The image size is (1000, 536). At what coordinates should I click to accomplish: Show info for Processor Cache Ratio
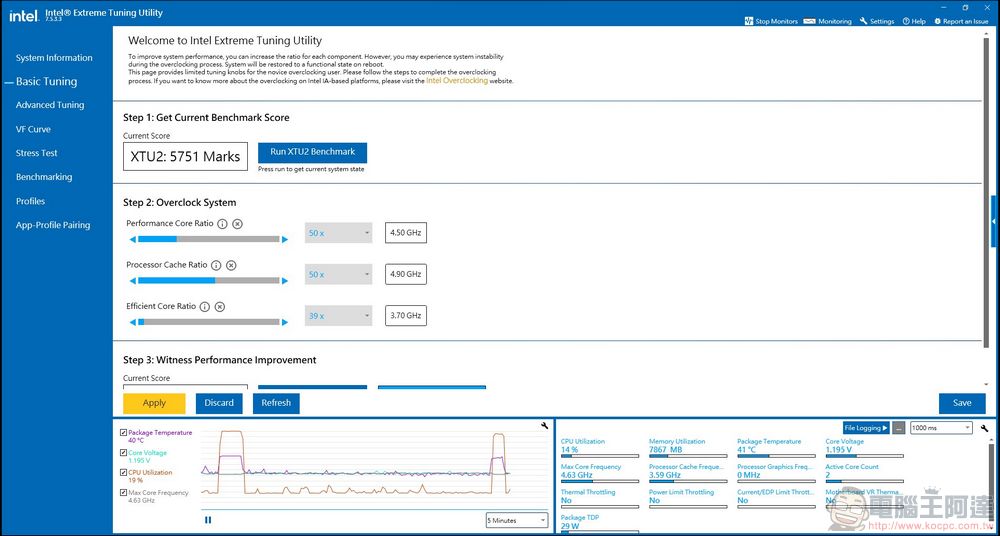pyautogui.click(x=216, y=265)
